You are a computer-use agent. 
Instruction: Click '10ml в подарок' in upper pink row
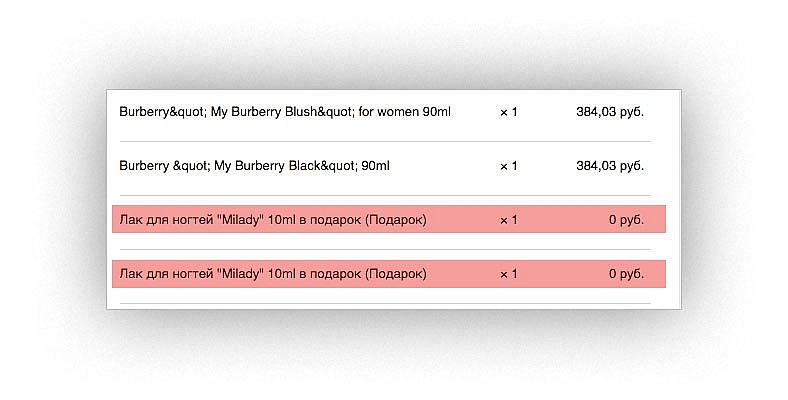pos(314,220)
